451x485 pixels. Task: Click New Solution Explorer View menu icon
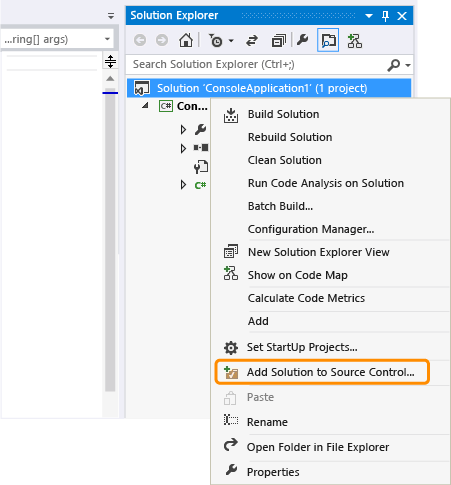pos(231,252)
